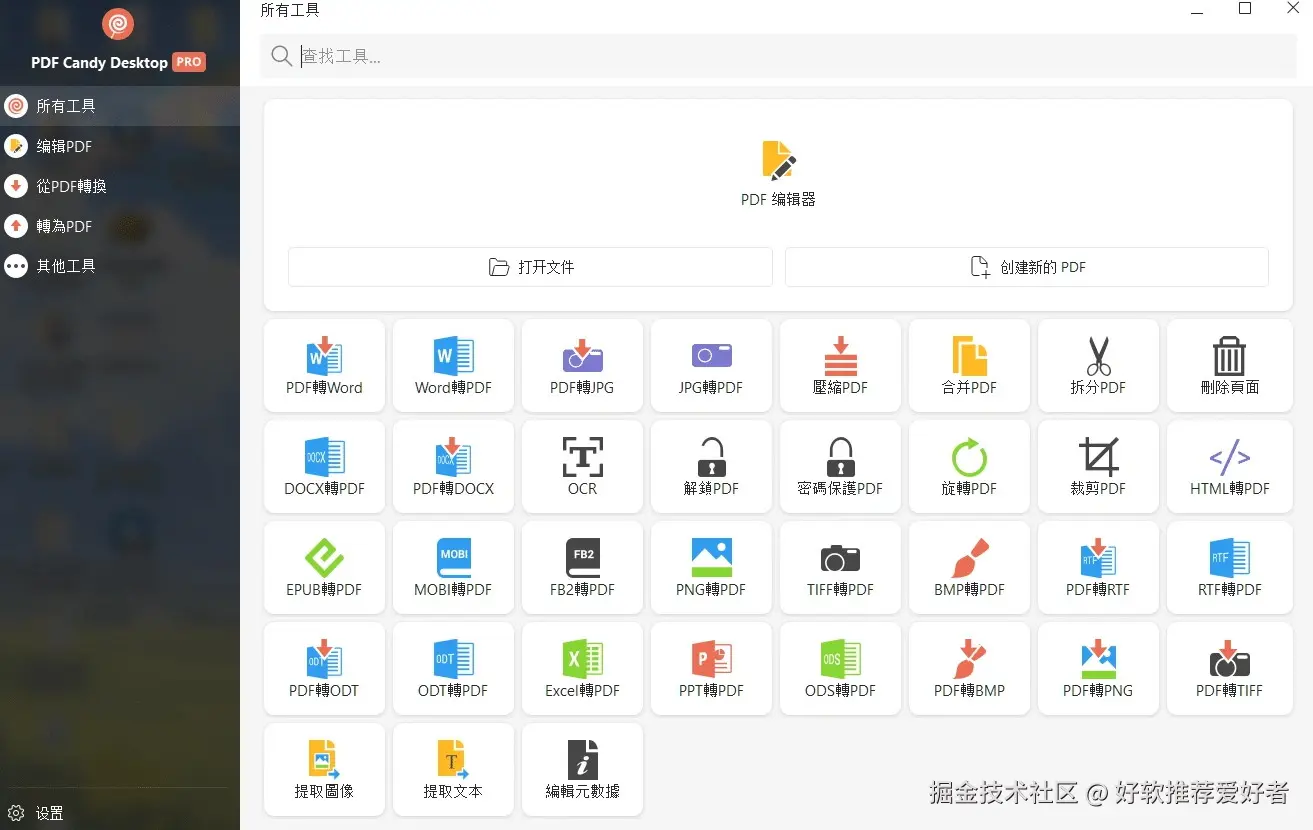This screenshot has width=1313, height=830.
Task: Open the PDF轉DOCX tool
Action: click(x=453, y=466)
